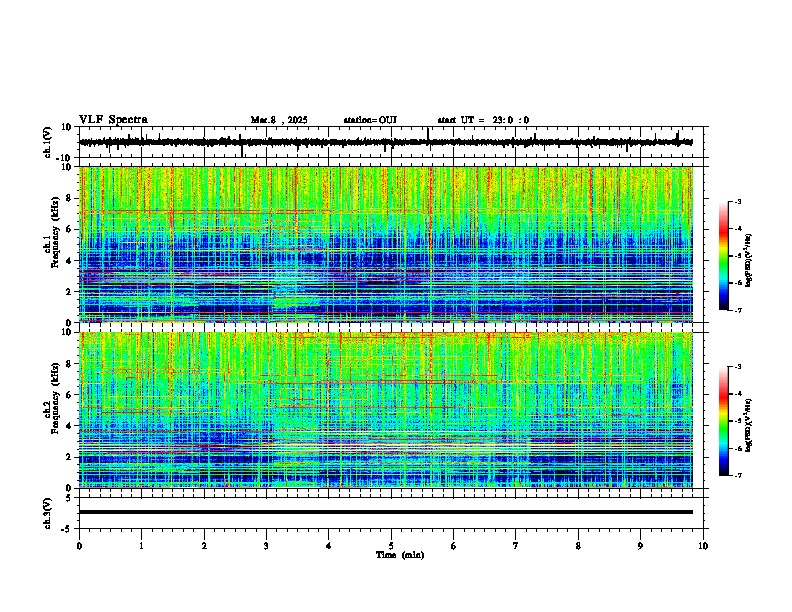
Task: Click time axis tick label "6"
Action: click(x=454, y=546)
